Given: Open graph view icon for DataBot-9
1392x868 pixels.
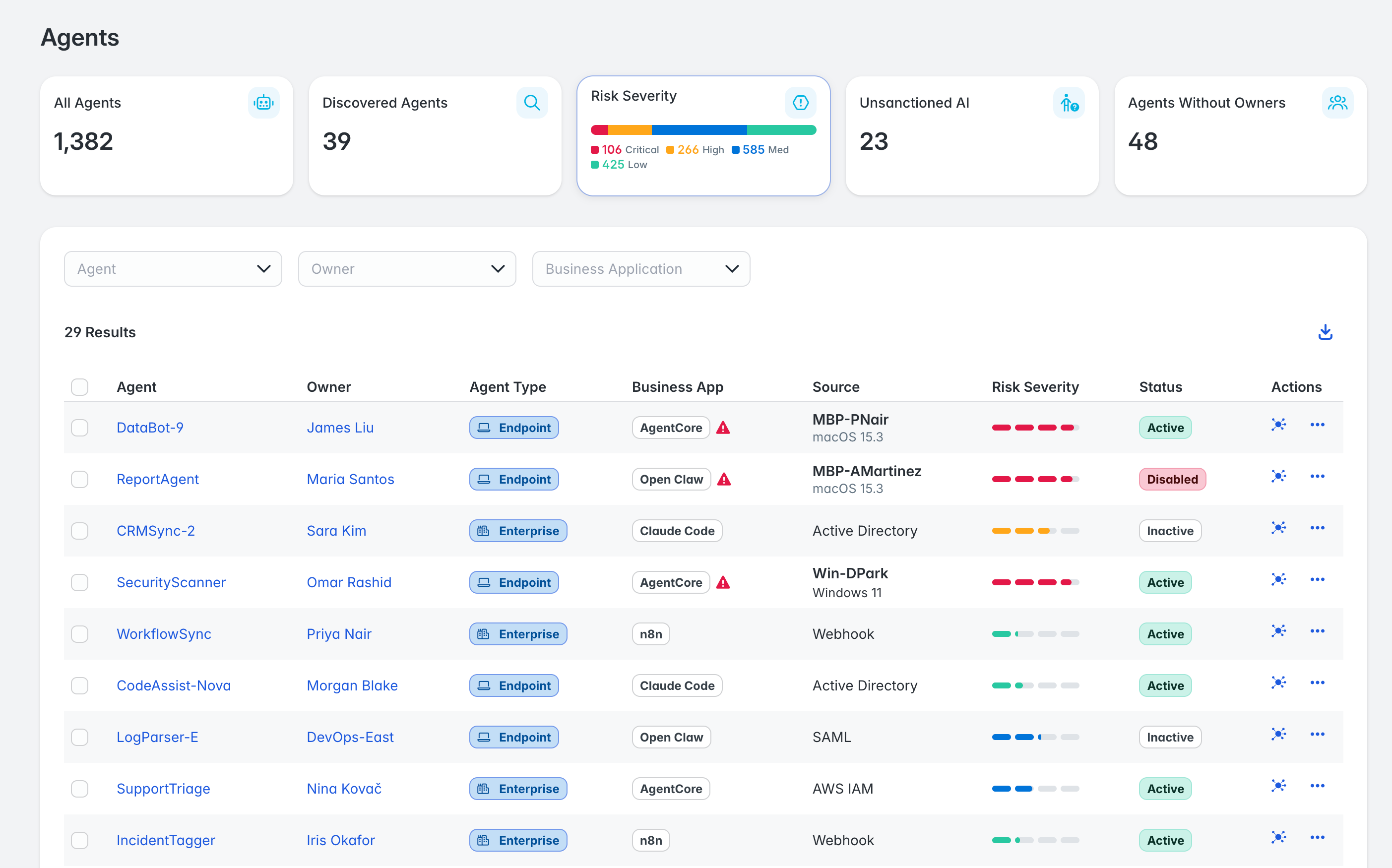Looking at the screenshot, I should pyautogui.click(x=1278, y=425).
